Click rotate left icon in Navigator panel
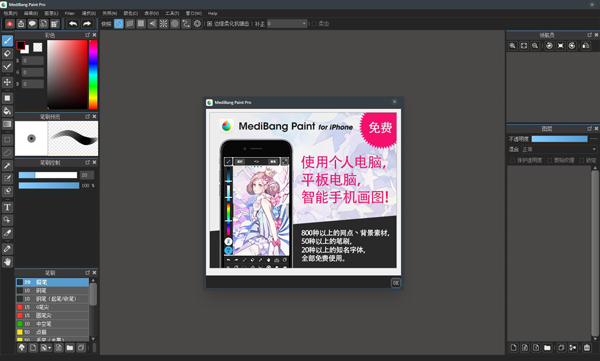This screenshot has height=361, width=600. 549,46
